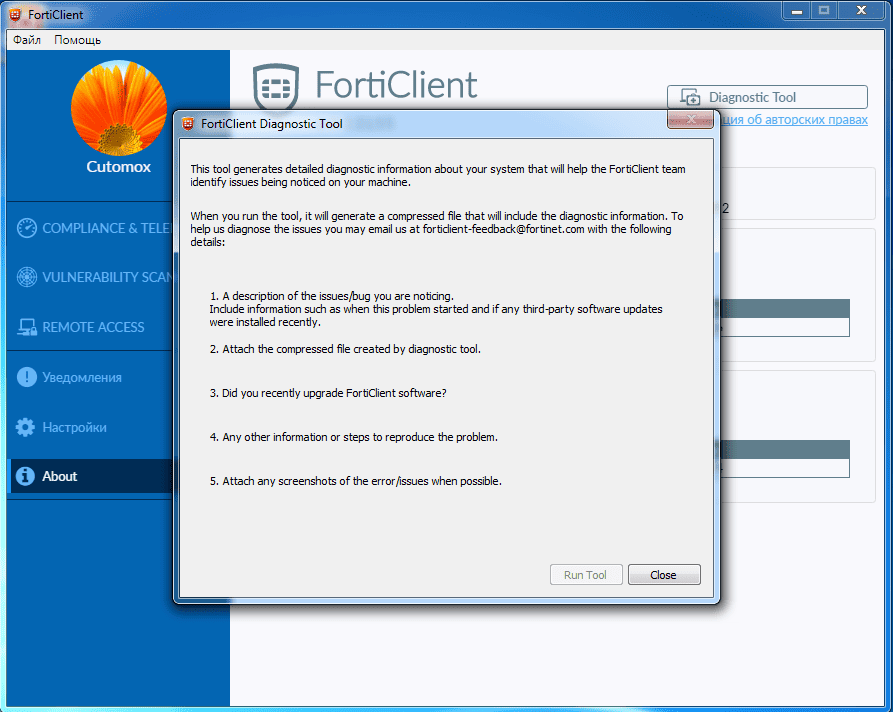Click Run Tool in the dialog
The height and width of the screenshot is (712, 893).
pyautogui.click(x=585, y=575)
